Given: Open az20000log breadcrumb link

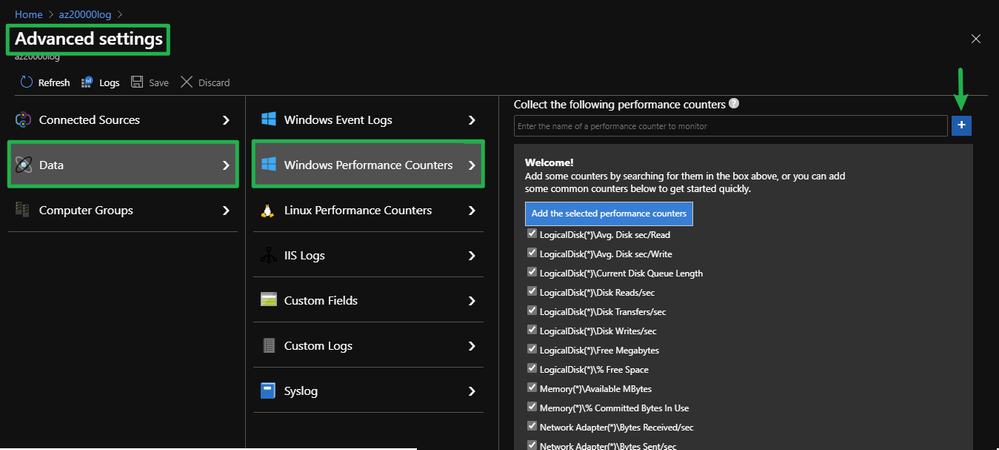Looking at the screenshot, I should (85, 13).
